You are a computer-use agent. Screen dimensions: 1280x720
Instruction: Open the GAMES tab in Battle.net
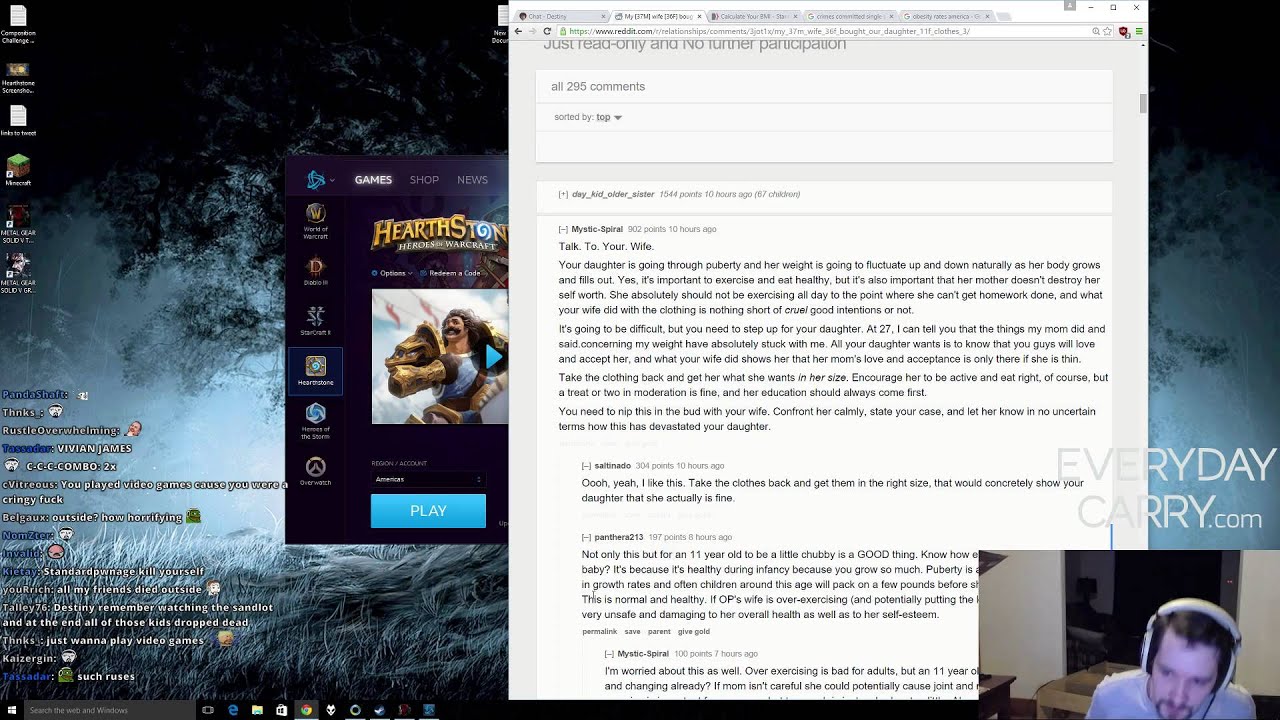point(373,180)
